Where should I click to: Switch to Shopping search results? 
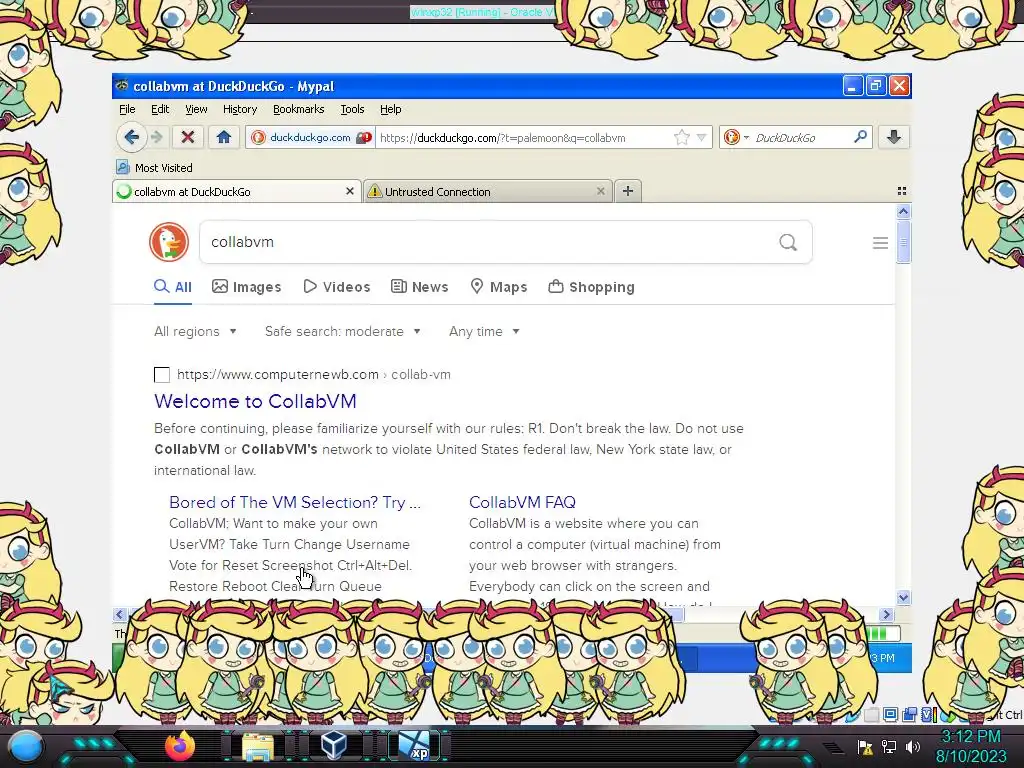click(x=591, y=287)
